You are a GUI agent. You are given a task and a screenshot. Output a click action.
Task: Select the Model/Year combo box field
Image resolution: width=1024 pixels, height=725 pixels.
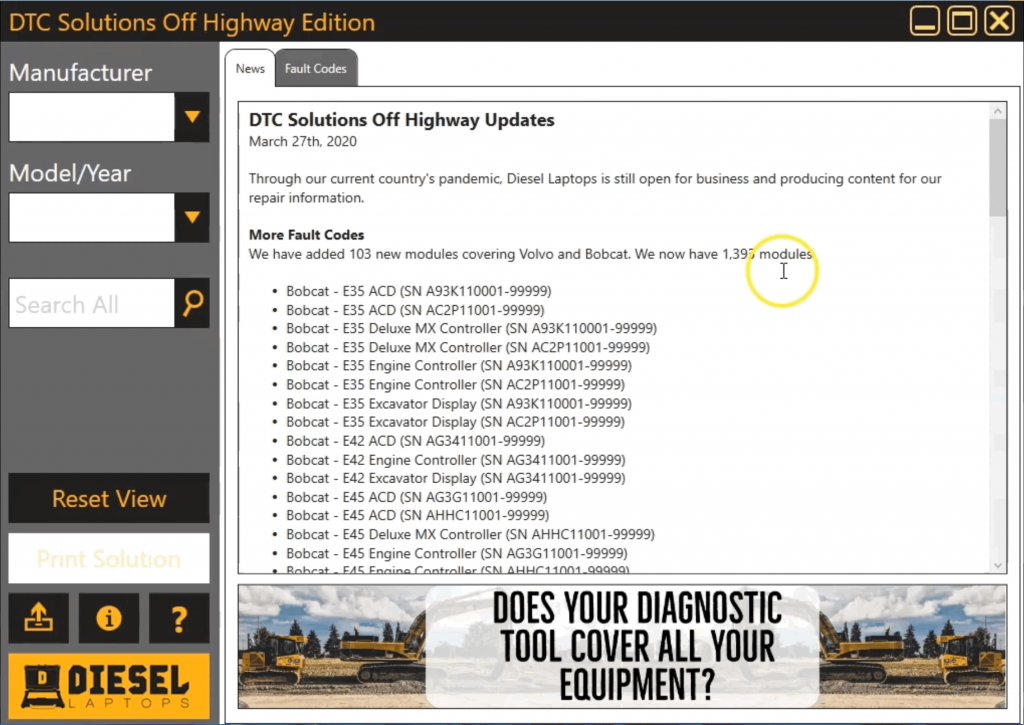[x=92, y=218]
